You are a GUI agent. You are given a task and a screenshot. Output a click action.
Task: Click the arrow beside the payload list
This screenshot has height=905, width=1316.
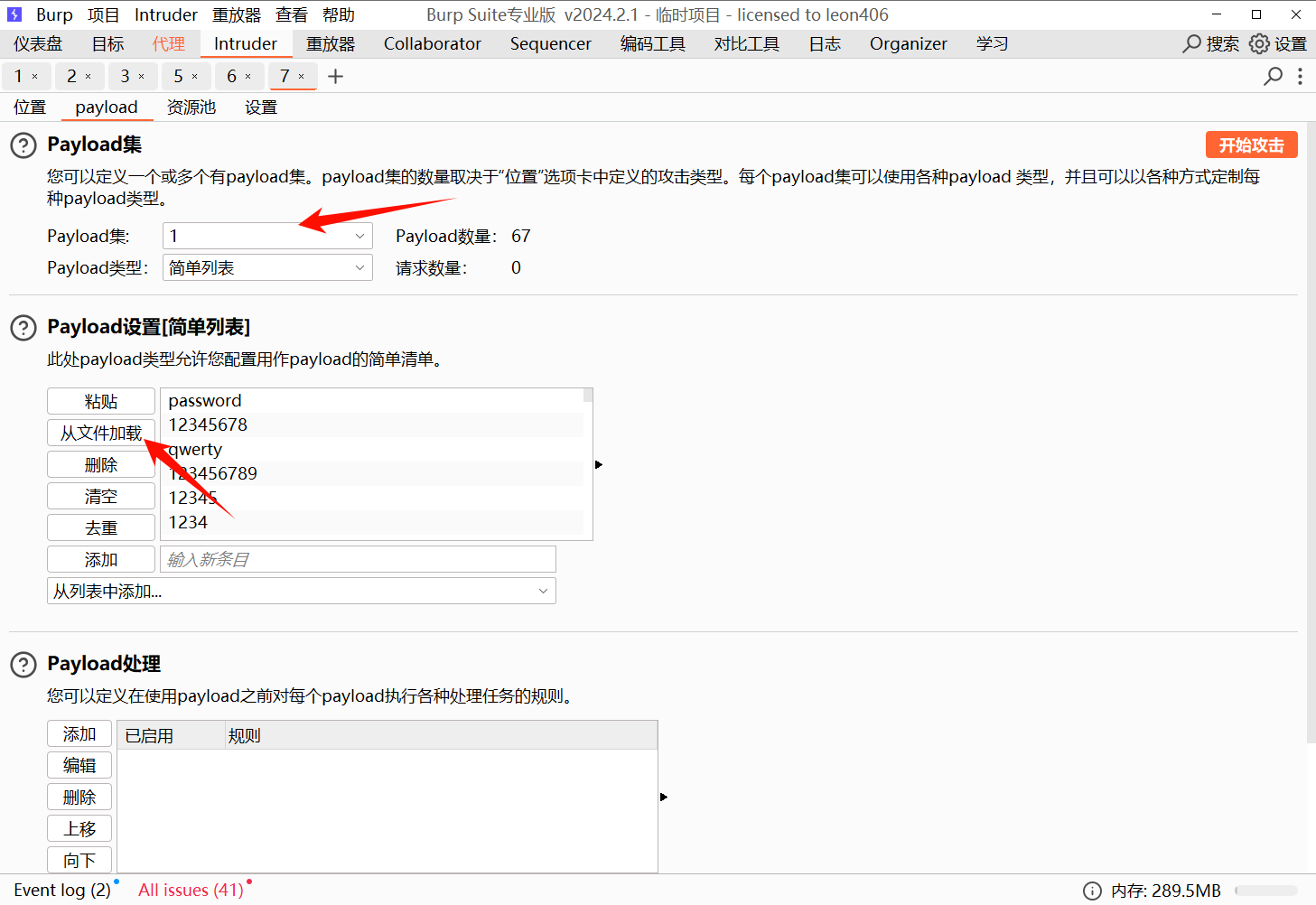click(x=598, y=464)
